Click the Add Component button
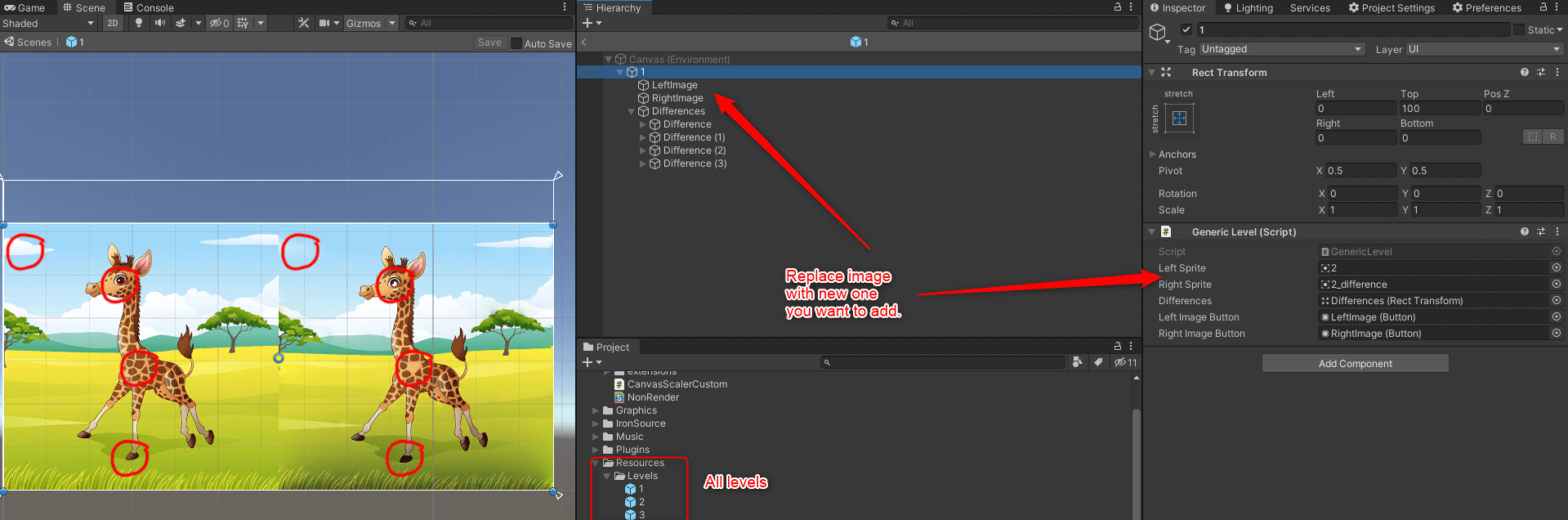The image size is (1568, 520). click(x=1356, y=363)
